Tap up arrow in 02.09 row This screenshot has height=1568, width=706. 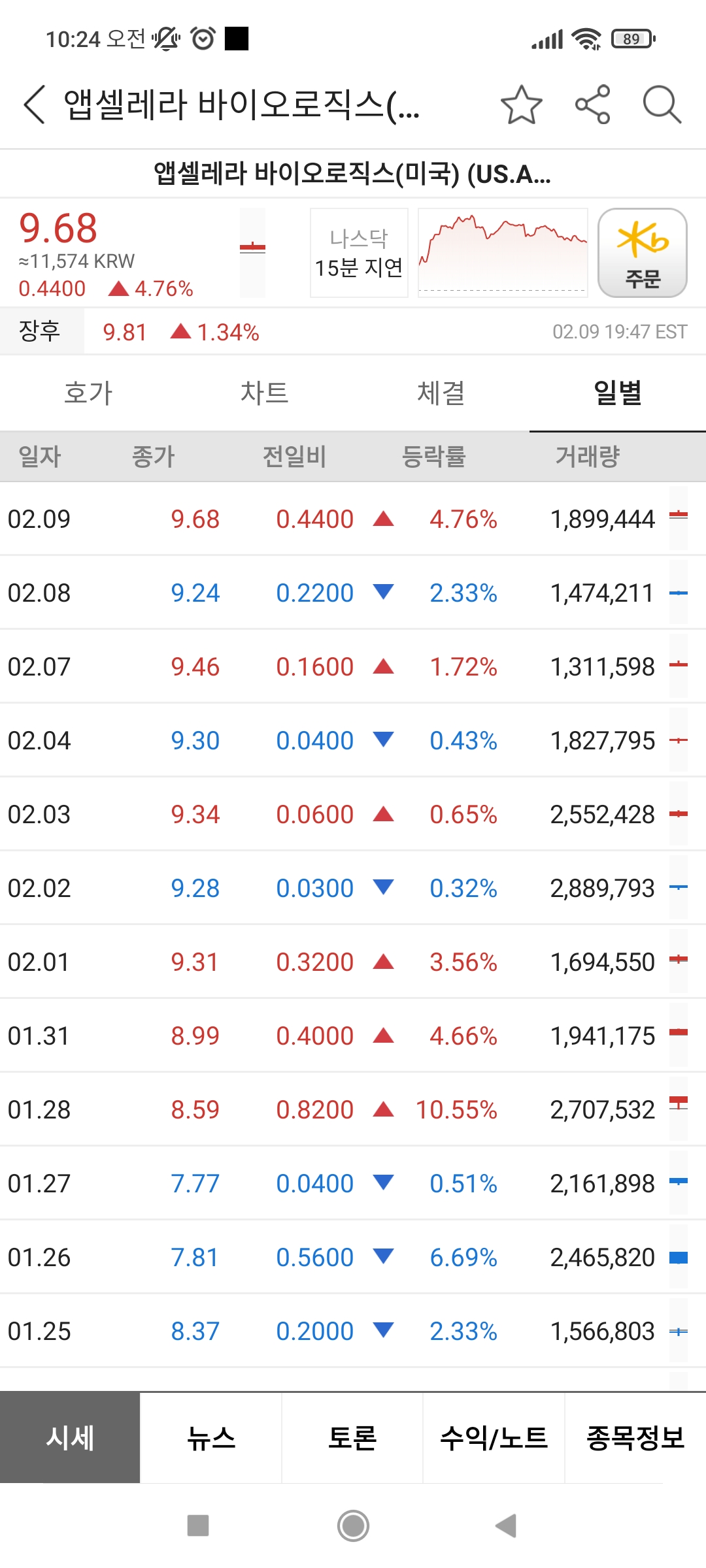tap(383, 519)
